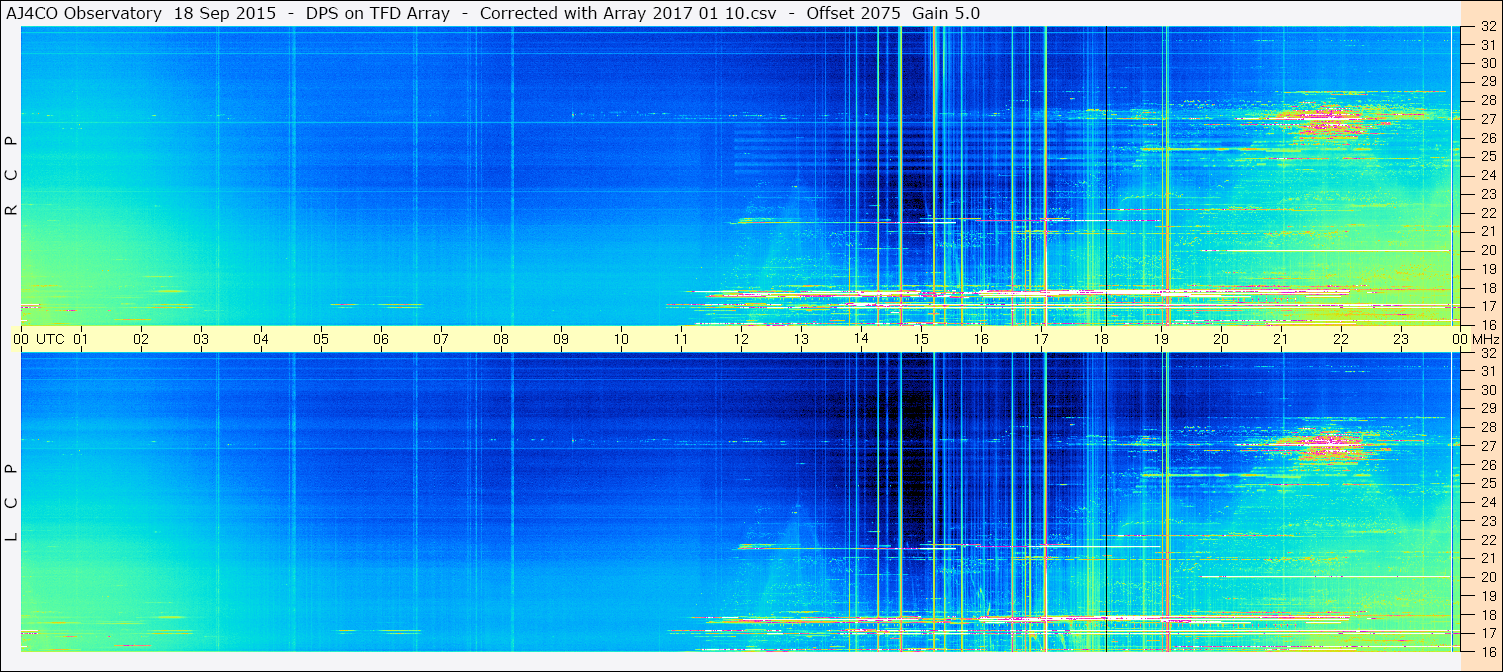The height and width of the screenshot is (672, 1503).
Task: Click the 24 MHz tick in LCP panel
Action: pyautogui.click(x=1488, y=502)
